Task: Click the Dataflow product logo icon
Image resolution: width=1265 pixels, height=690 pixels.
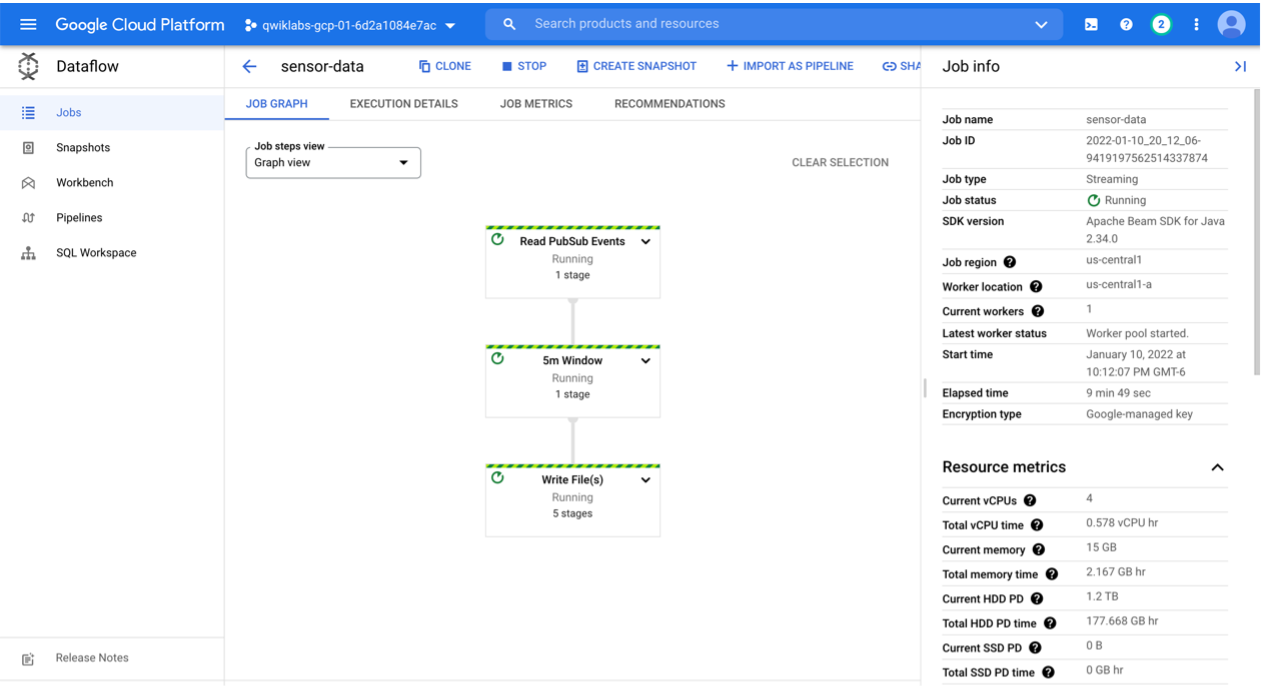Action: coord(28,66)
